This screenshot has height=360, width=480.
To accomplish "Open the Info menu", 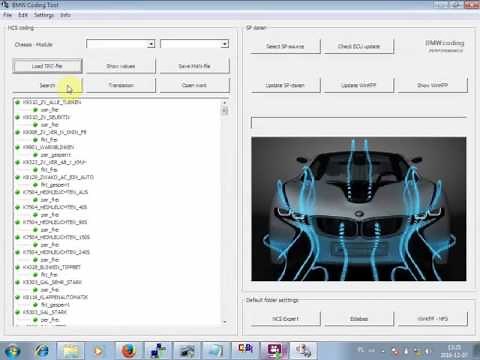I will 65,15.
